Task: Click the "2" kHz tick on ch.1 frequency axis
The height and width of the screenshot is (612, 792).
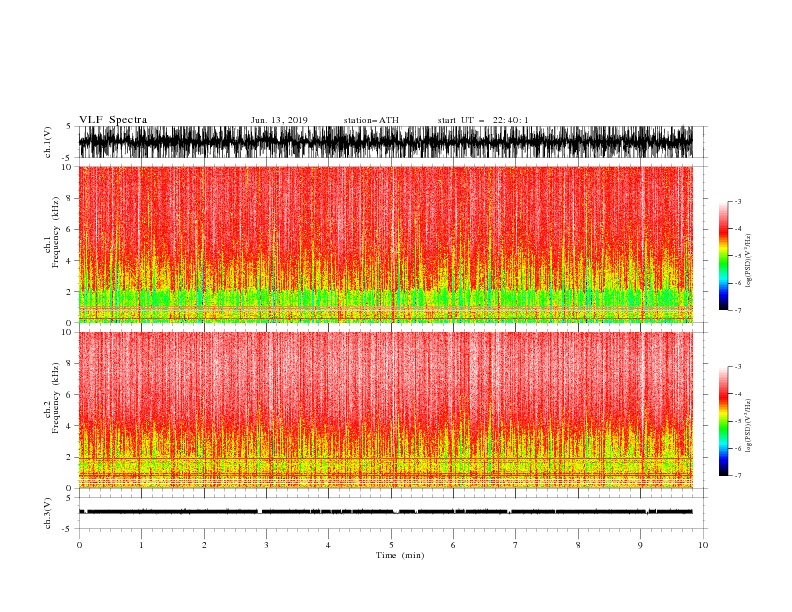Action: (69, 292)
